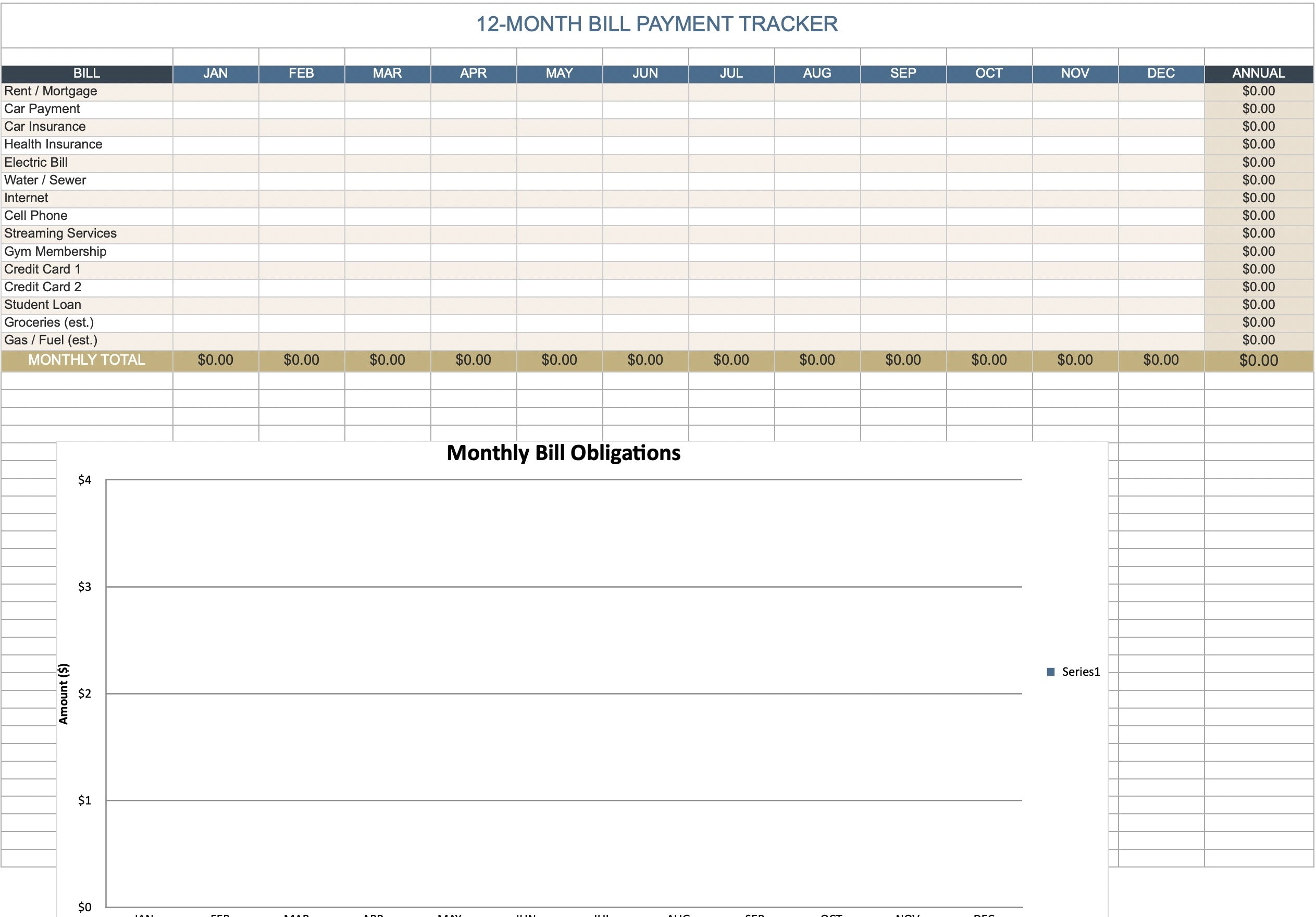The height and width of the screenshot is (917, 1316).
Task: Click the $4 axis label
Action: click(85, 480)
